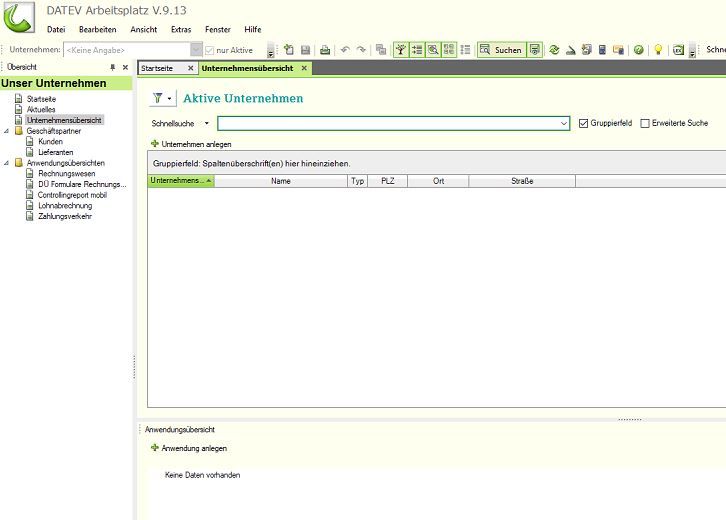Screen dimensions: 726x520
Task: Click the document stack toolbar icon
Action: click(x=587, y=50)
